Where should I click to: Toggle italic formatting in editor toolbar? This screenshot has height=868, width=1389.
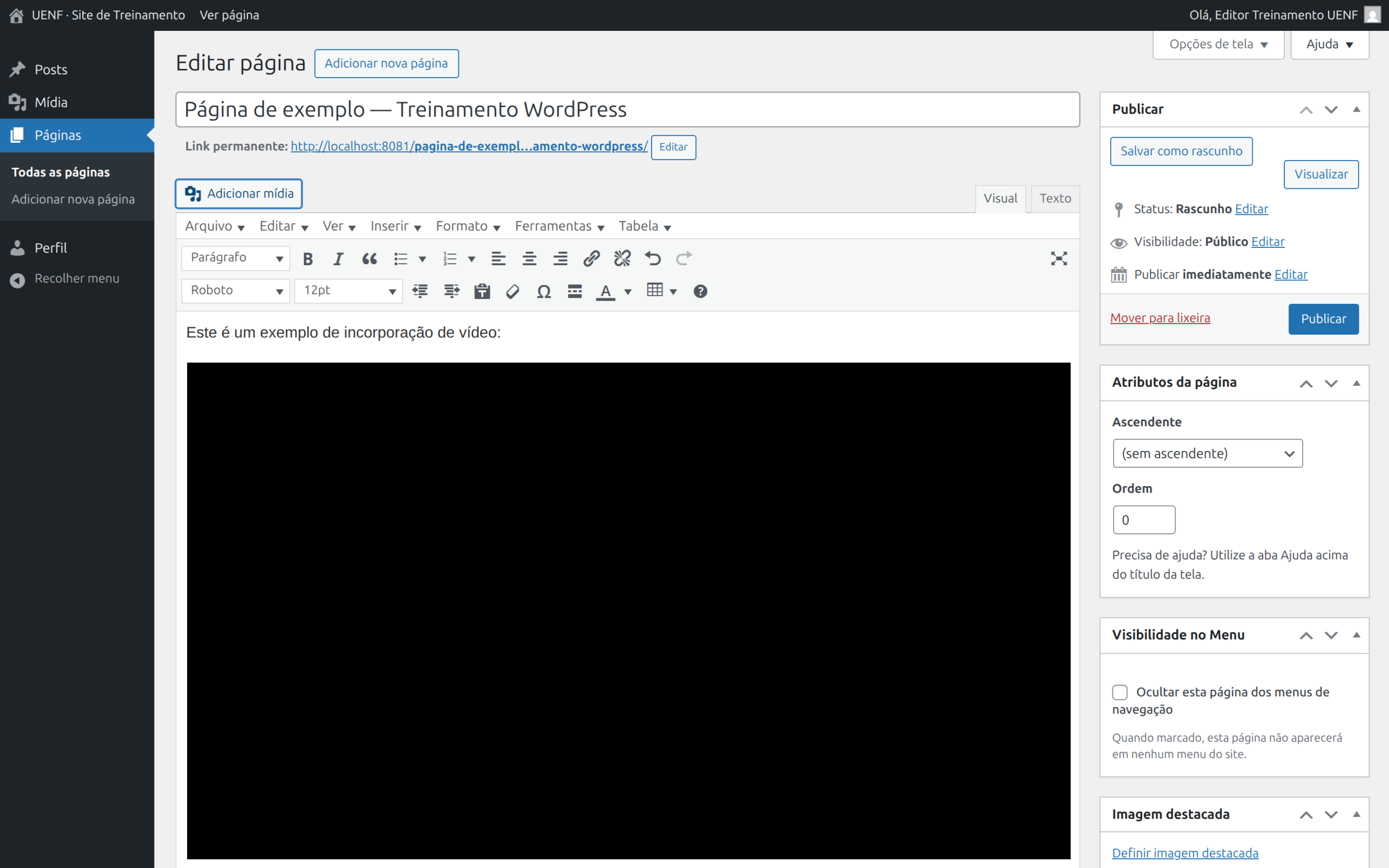coord(339,259)
